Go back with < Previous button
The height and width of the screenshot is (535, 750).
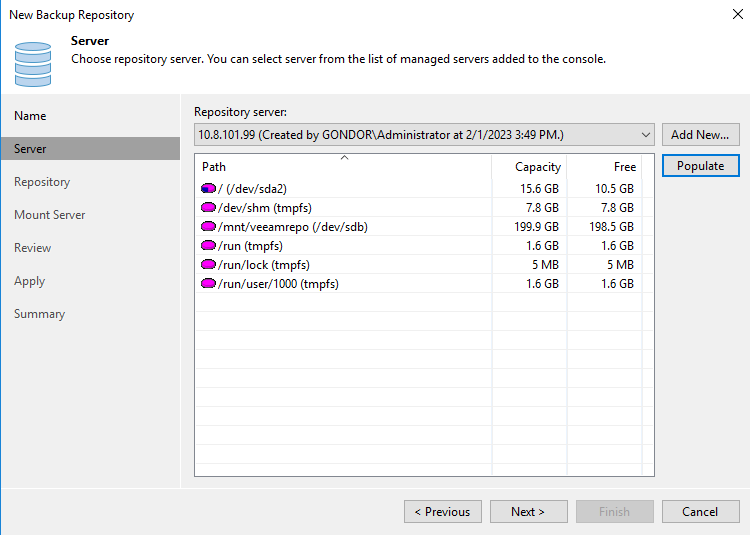point(443,512)
